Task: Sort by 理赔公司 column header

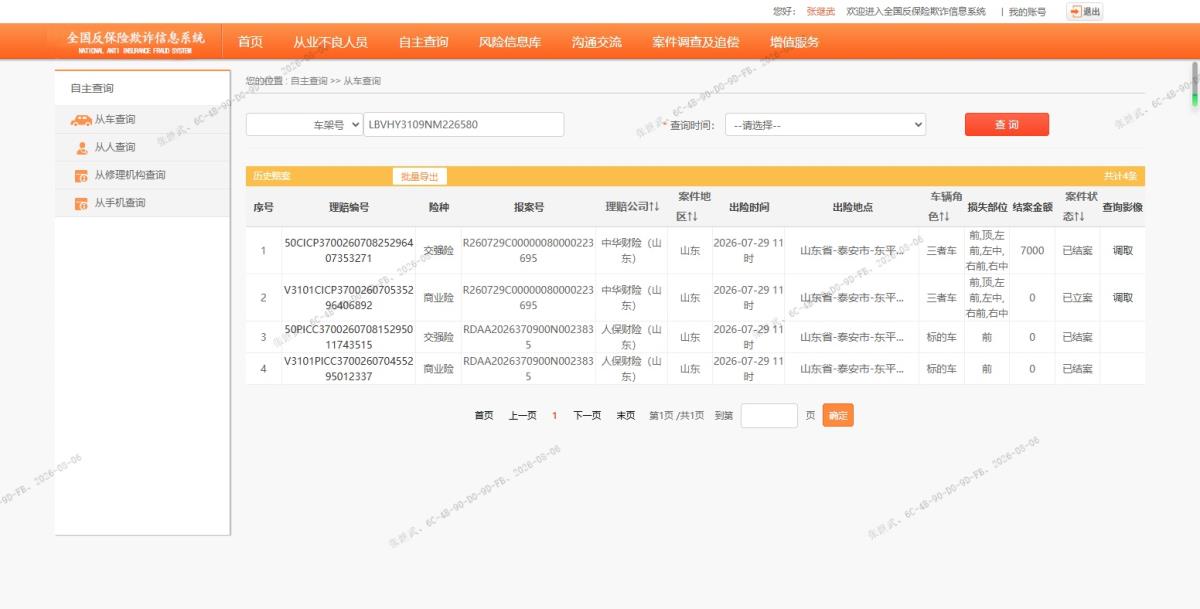Action: [x=632, y=207]
